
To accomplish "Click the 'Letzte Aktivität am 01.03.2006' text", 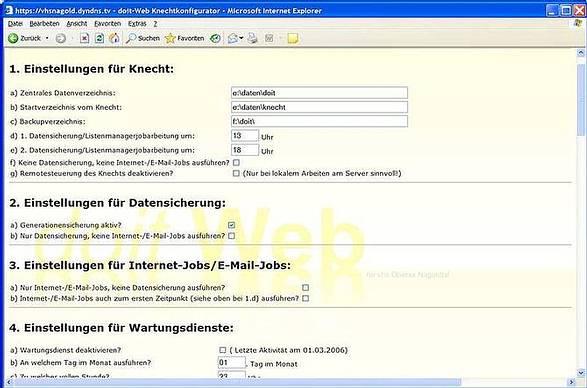I will (289, 350).
